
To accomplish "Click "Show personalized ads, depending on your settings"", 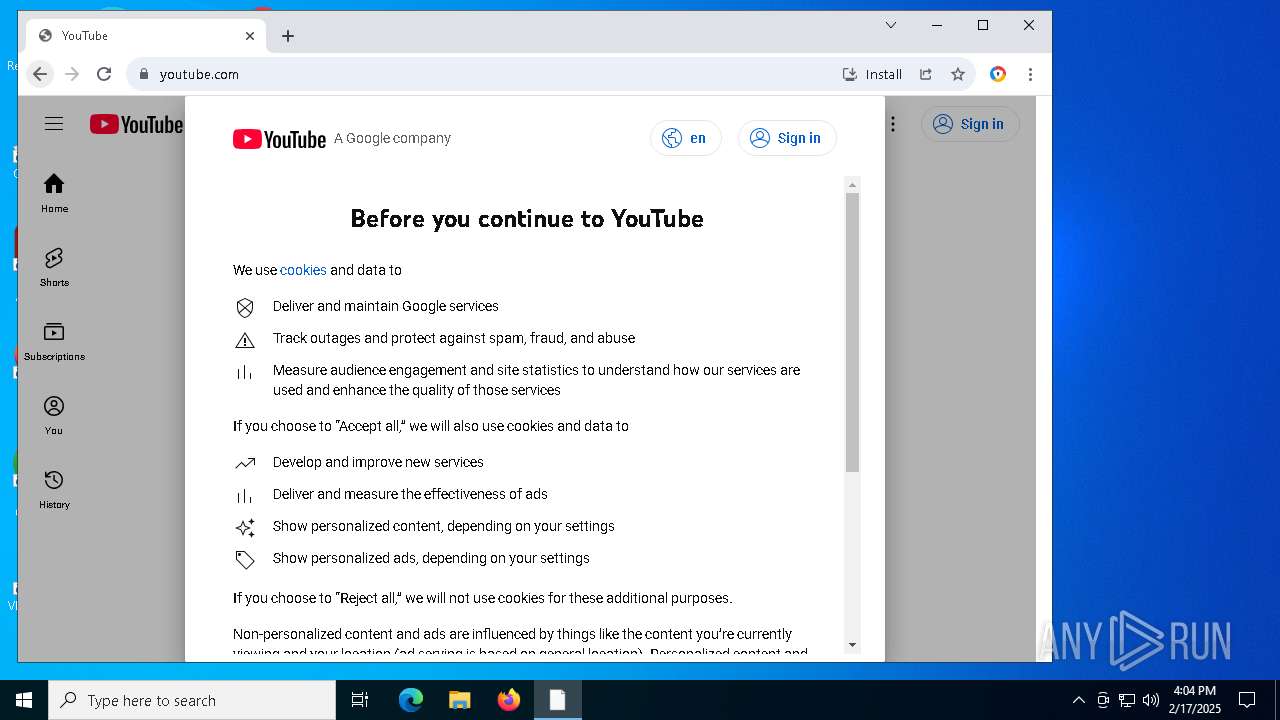I will click(x=431, y=558).
